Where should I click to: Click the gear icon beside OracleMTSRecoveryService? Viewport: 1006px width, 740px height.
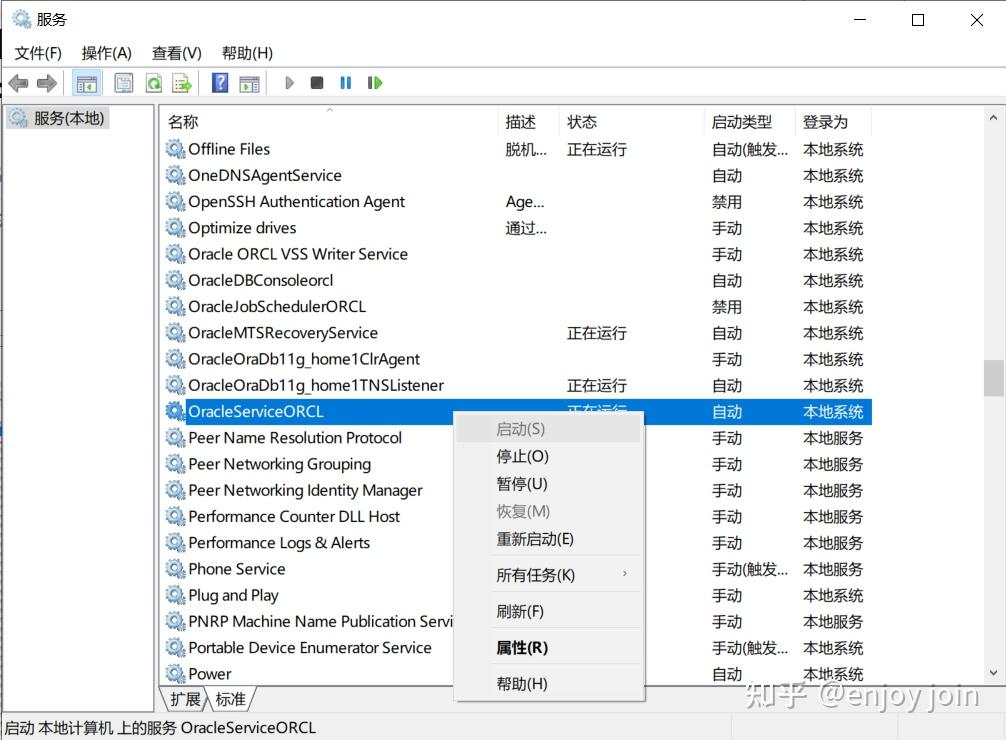point(175,332)
